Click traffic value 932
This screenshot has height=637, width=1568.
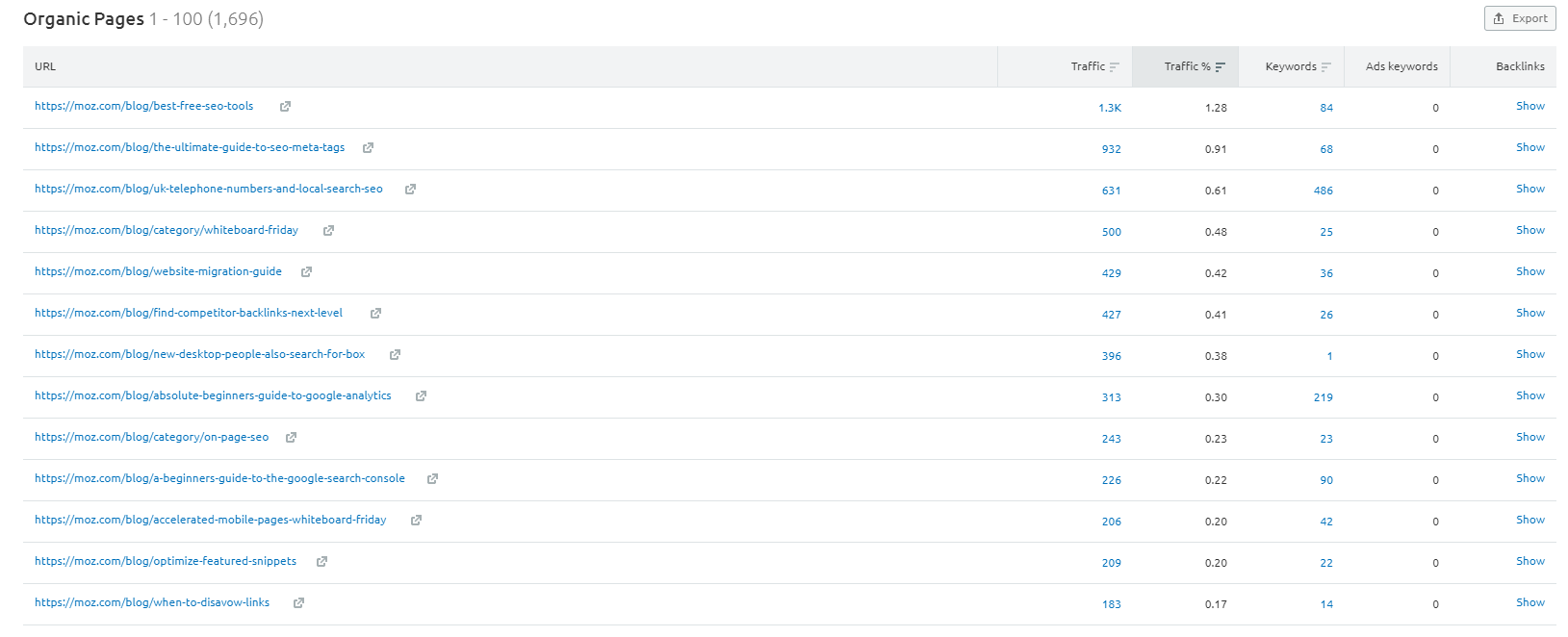point(1112,149)
